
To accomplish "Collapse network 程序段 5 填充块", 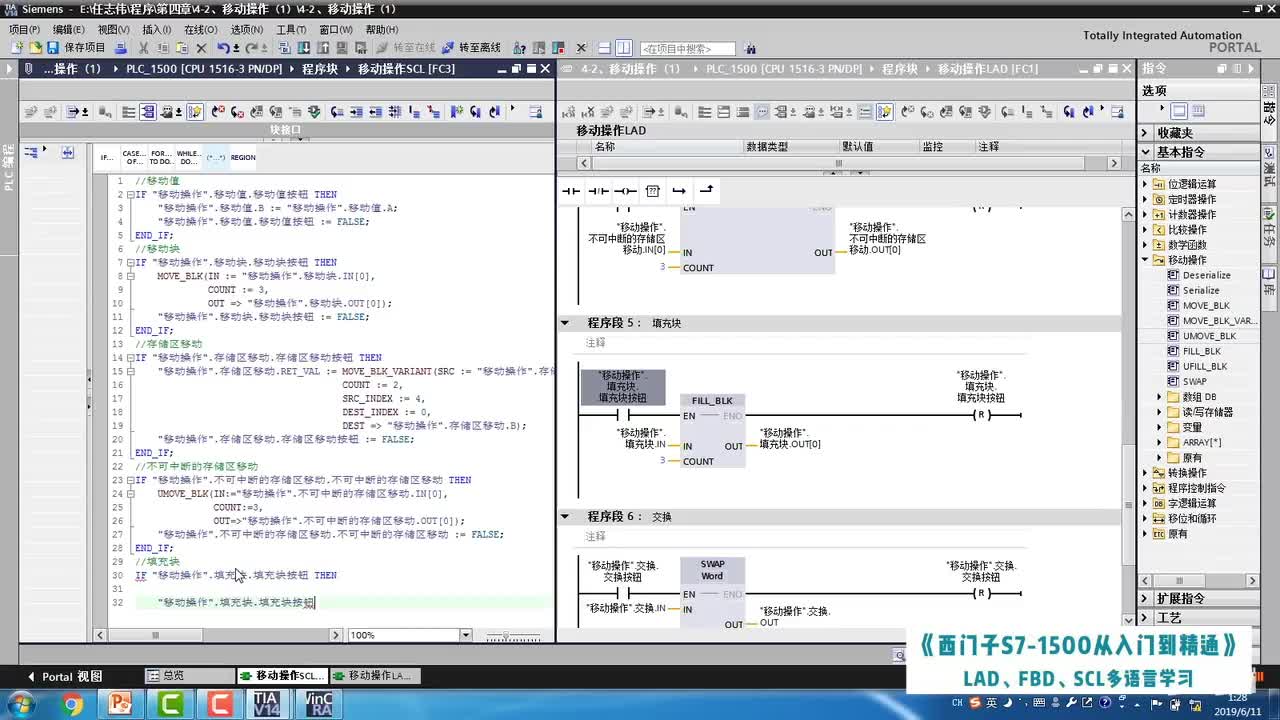I will (565, 323).
